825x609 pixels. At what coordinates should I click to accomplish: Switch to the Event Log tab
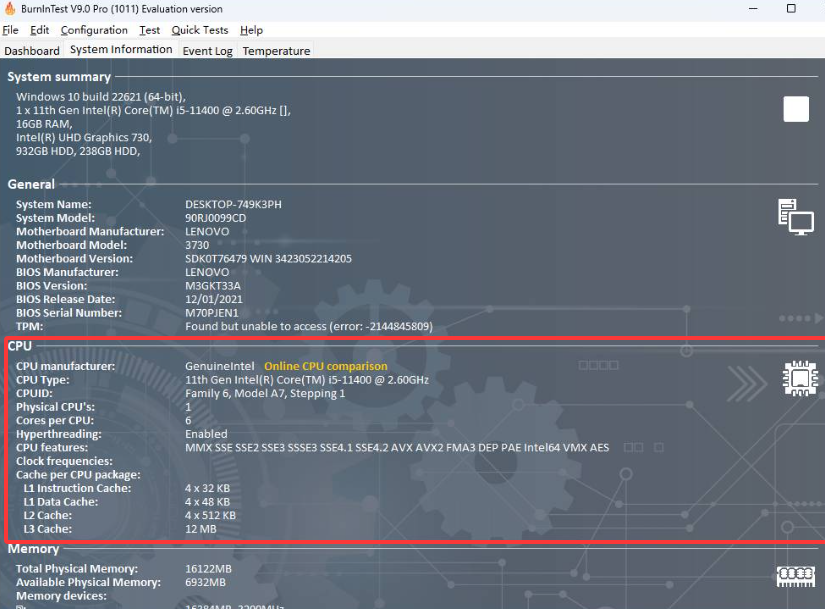208,51
